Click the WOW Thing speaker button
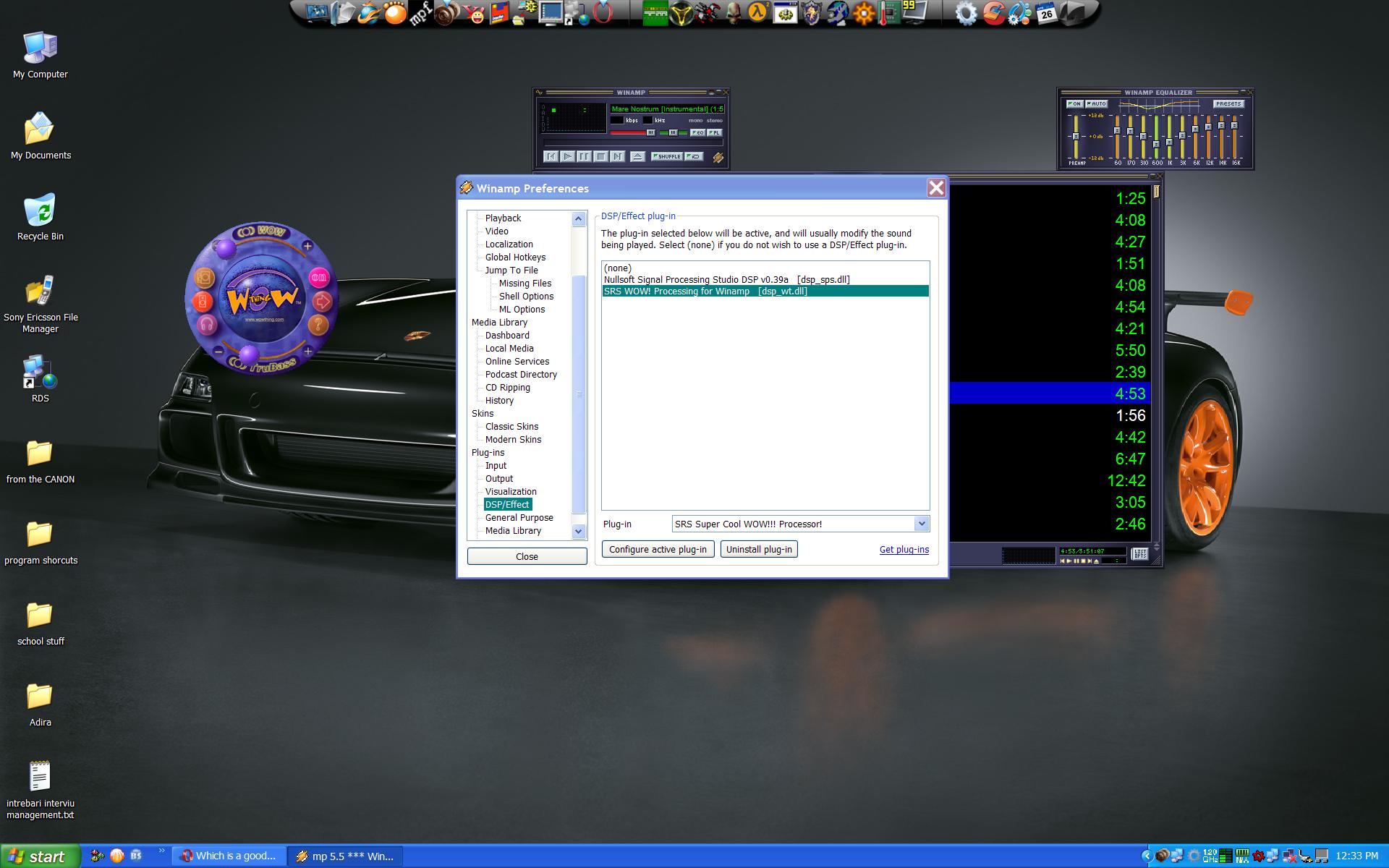 click(x=203, y=300)
